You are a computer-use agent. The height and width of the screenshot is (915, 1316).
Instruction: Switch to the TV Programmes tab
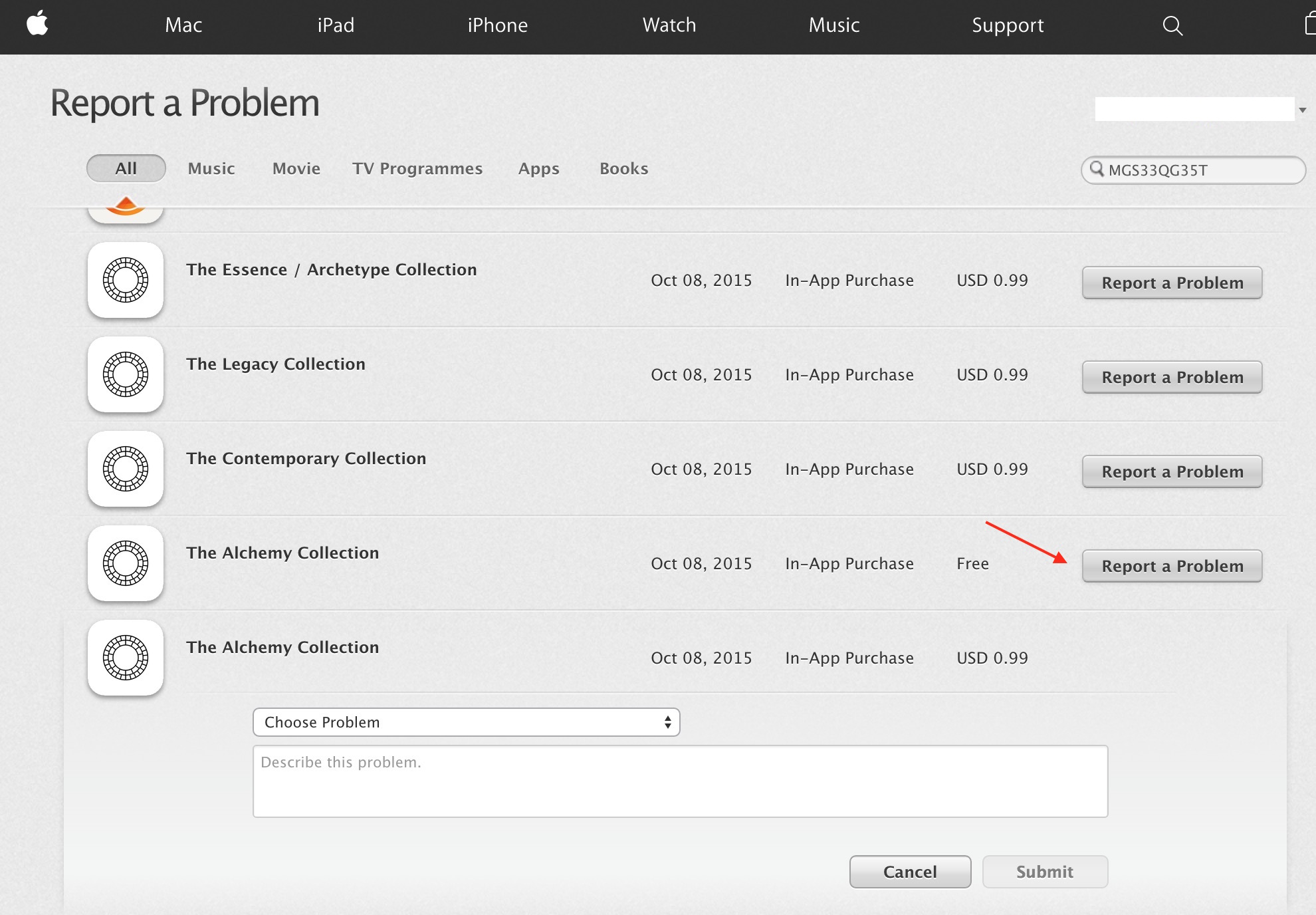(417, 168)
